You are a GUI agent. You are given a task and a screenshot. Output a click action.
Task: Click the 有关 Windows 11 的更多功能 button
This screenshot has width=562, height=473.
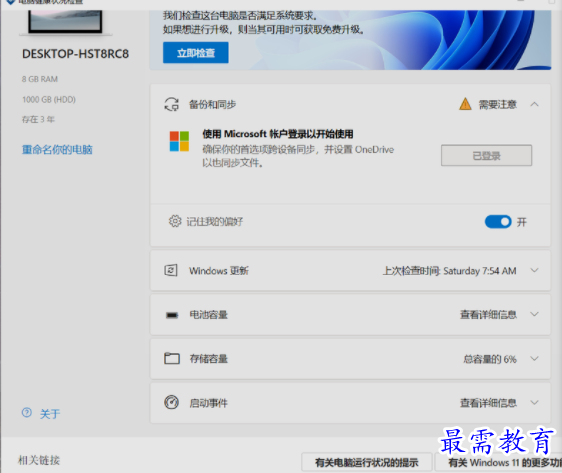point(499,463)
